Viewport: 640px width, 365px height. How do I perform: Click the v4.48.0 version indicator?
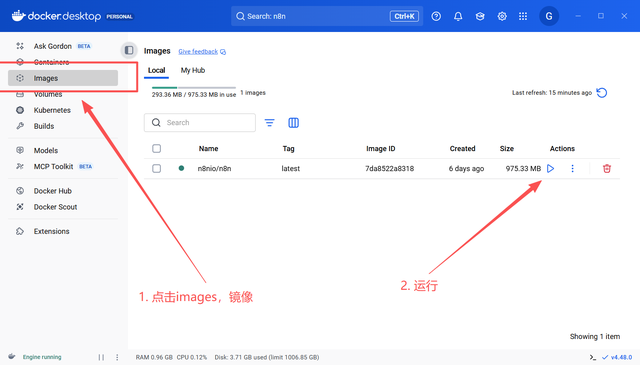click(x=617, y=357)
